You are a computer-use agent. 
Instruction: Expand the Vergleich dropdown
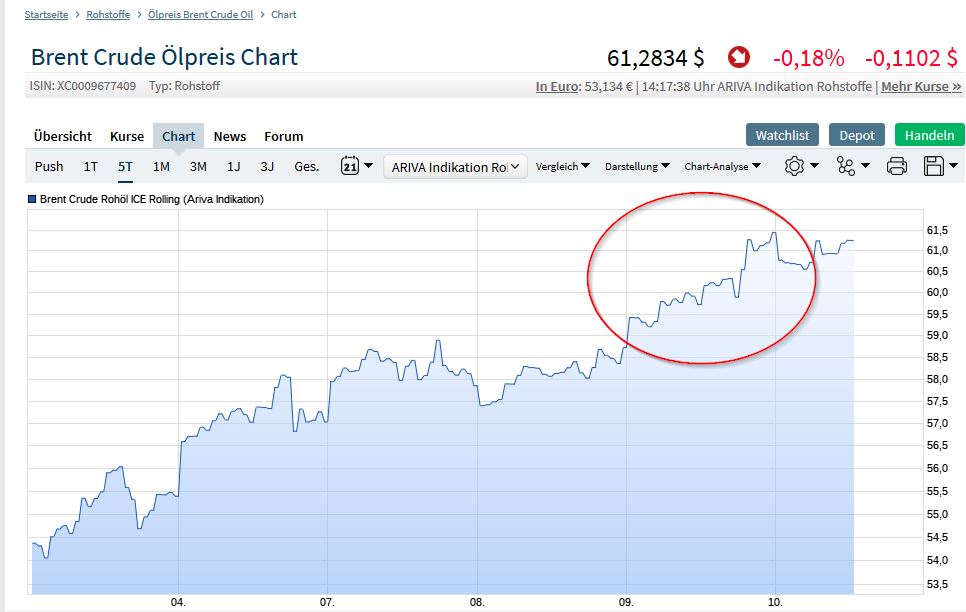[562, 167]
